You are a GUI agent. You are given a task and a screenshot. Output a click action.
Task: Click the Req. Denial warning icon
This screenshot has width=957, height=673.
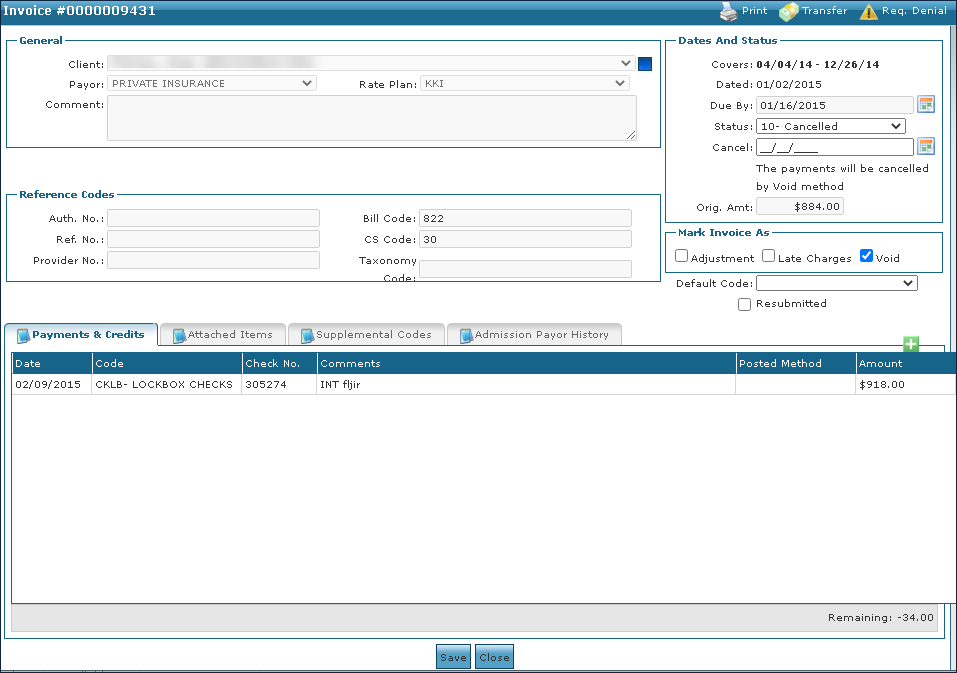(x=869, y=11)
